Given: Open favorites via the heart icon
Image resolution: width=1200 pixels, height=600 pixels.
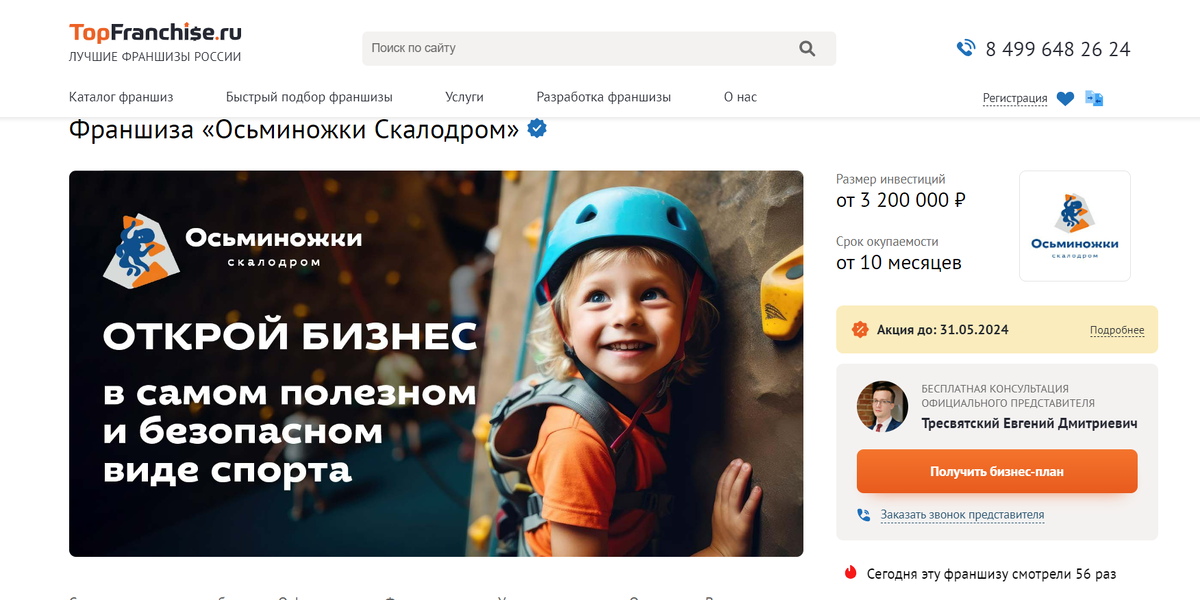Looking at the screenshot, I should pyautogui.click(x=1065, y=98).
